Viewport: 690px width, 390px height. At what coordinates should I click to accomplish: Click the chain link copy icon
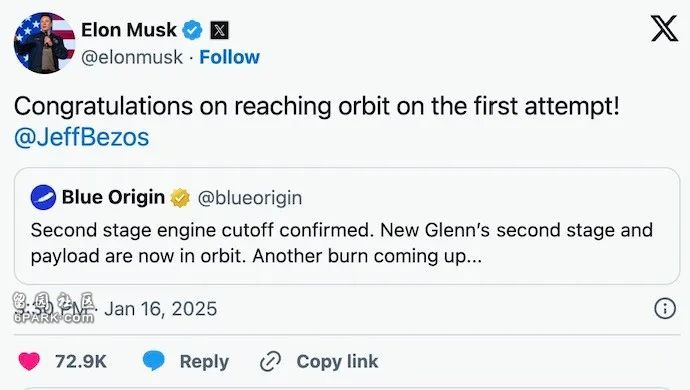(x=270, y=361)
